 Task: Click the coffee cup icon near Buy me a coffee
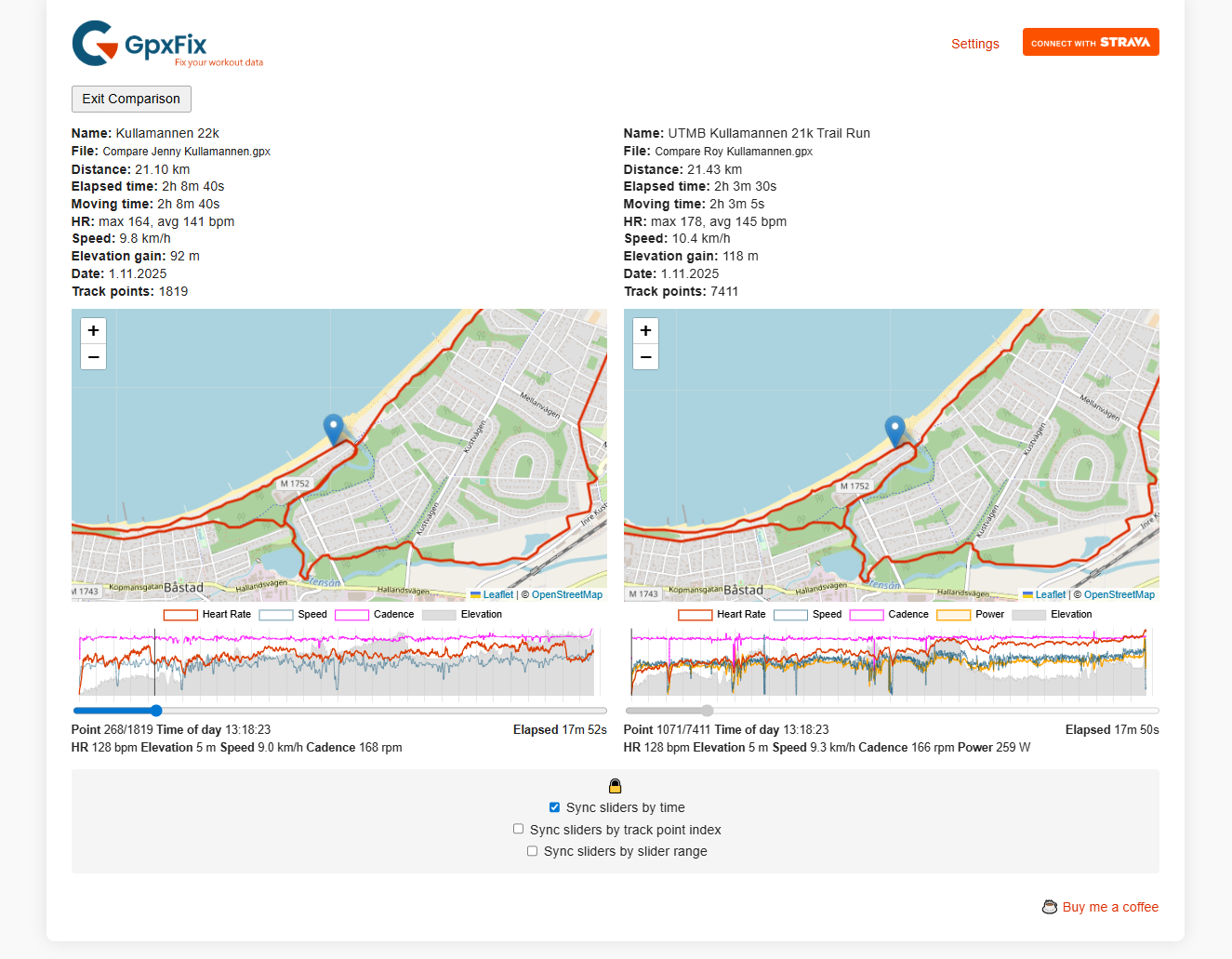pos(1050,907)
